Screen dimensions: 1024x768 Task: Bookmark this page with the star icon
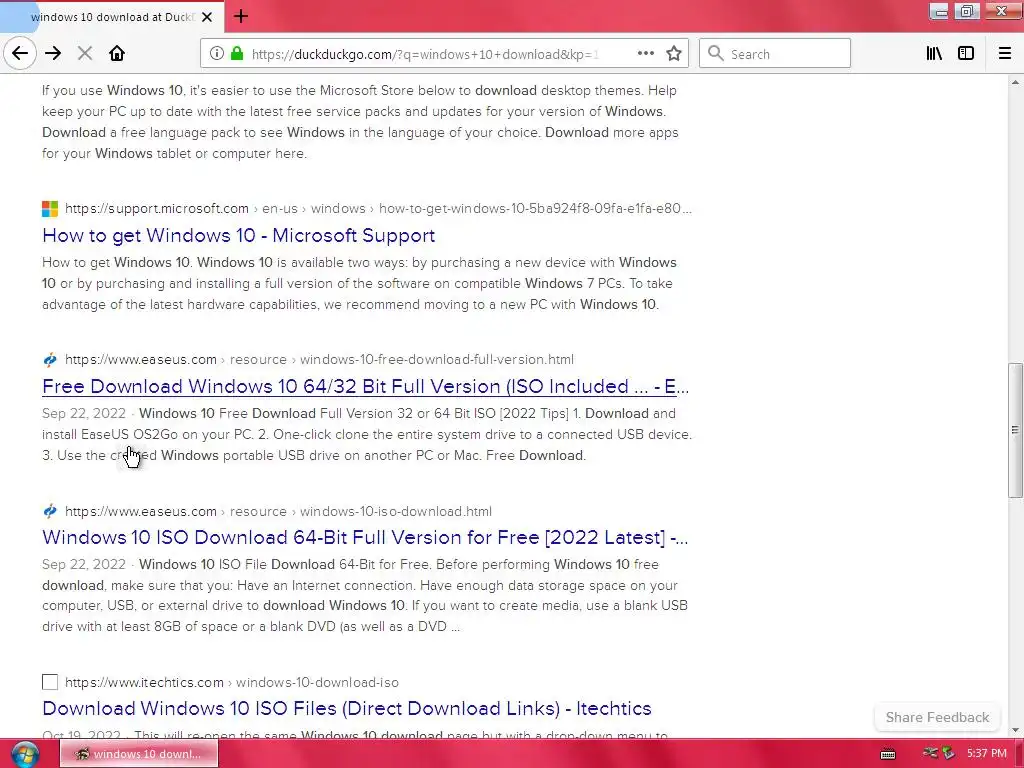674,54
